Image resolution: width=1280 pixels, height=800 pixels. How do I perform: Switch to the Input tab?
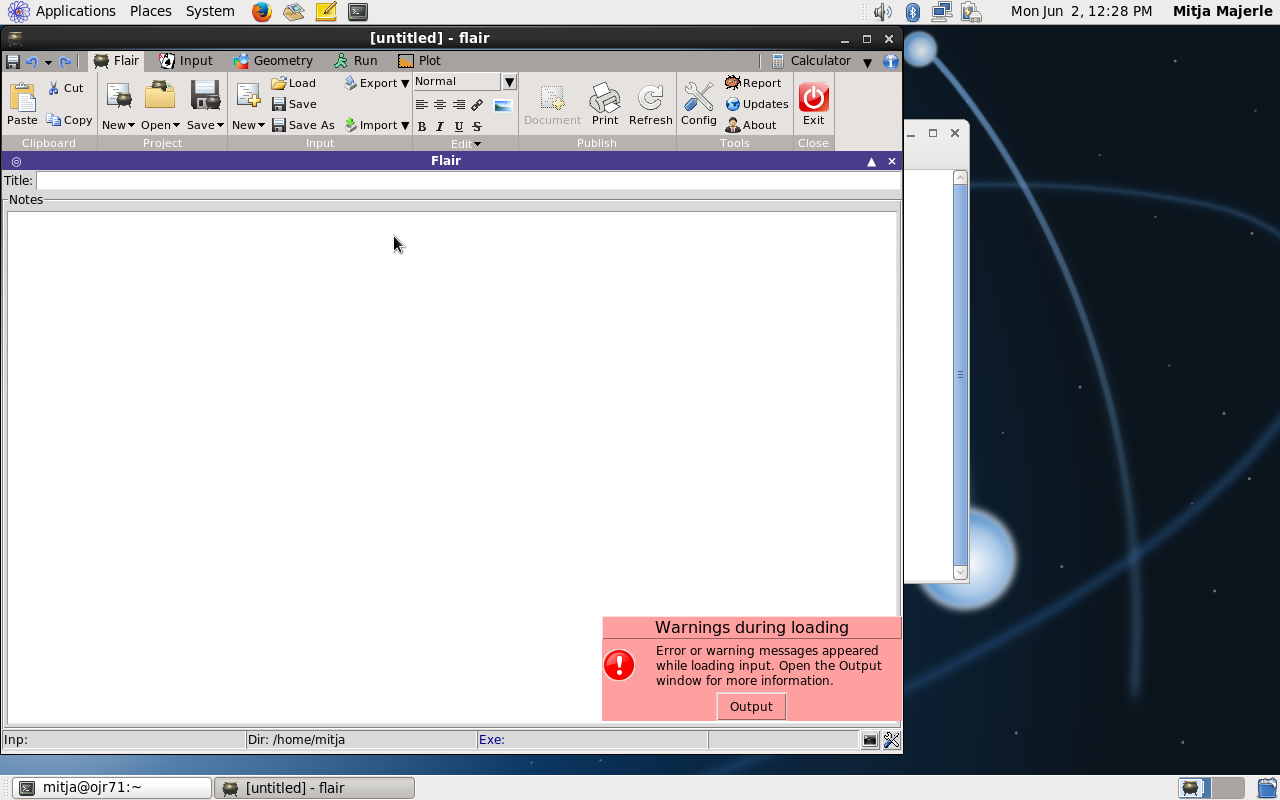tap(186, 61)
